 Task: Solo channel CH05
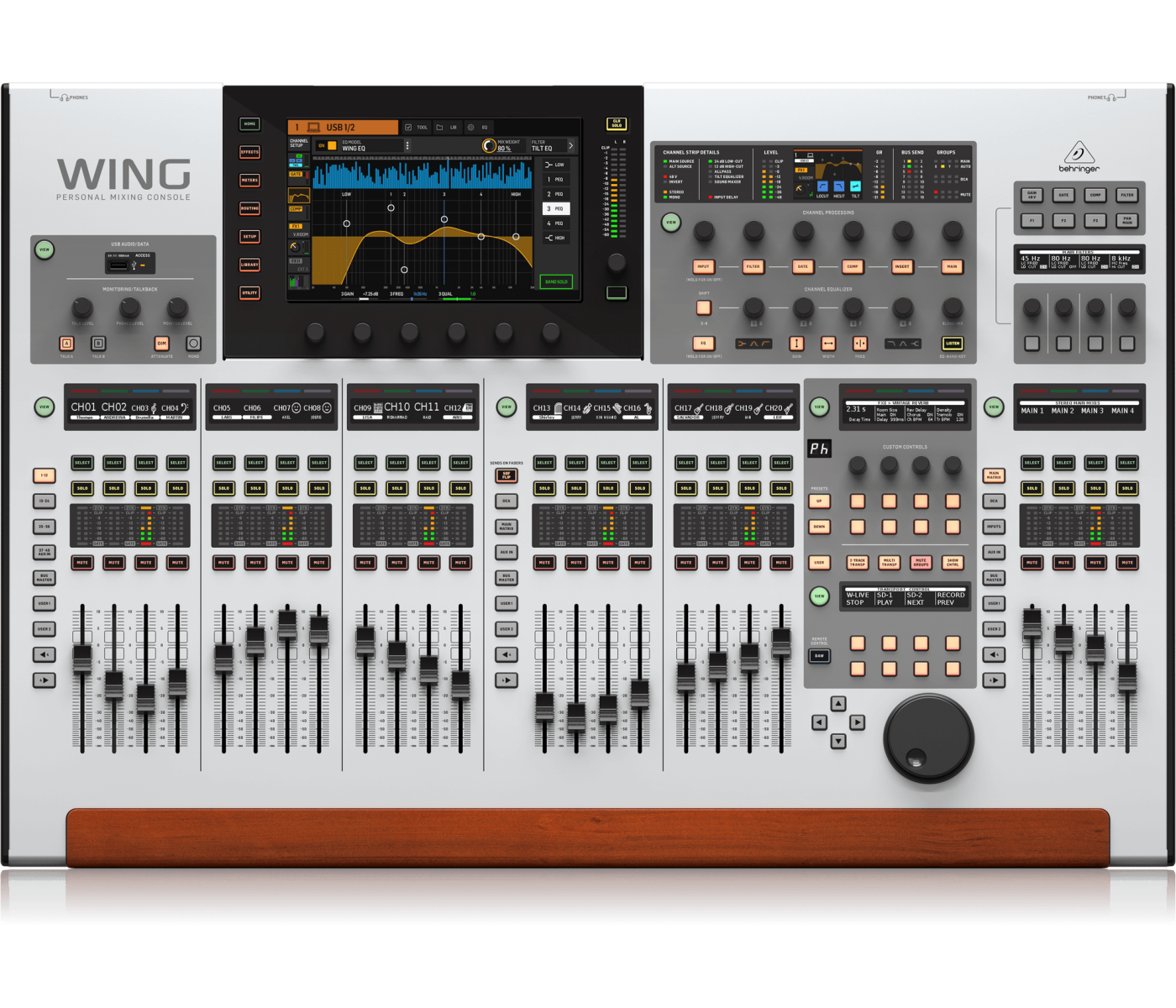[223, 488]
